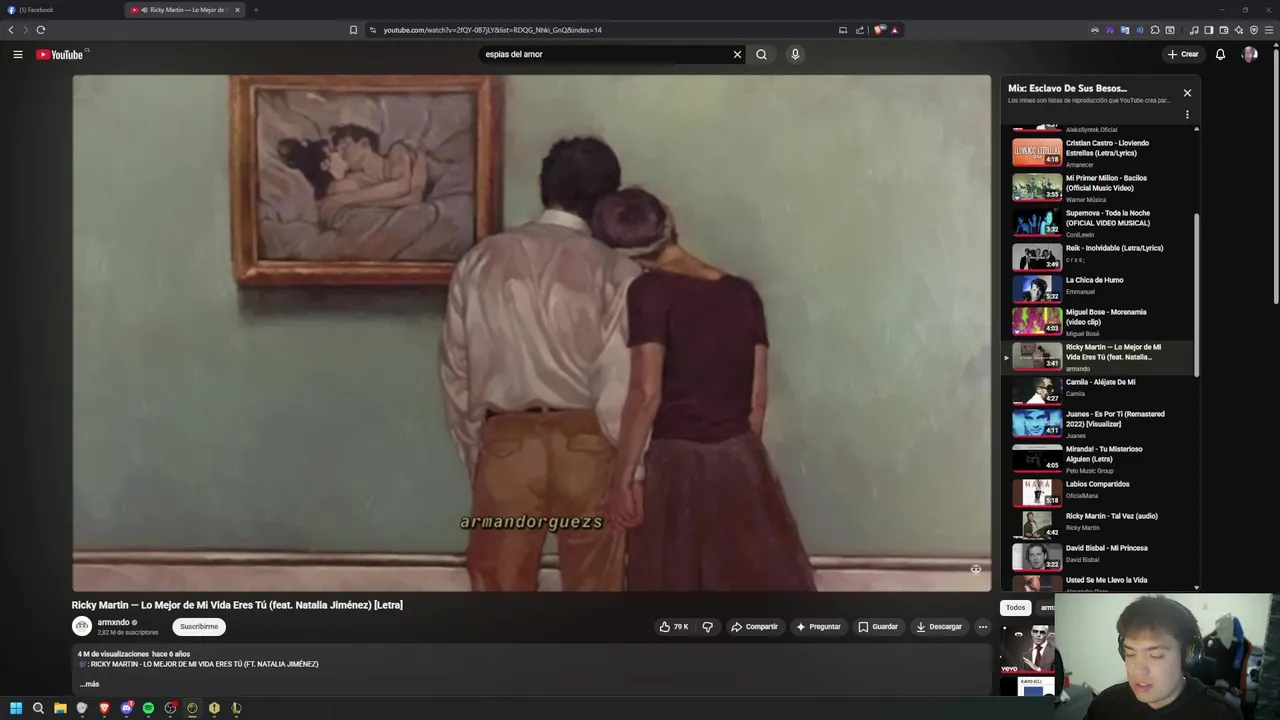This screenshot has width=1280, height=720.
Task: Click the Preguntar button
Action: pos(818,627)
